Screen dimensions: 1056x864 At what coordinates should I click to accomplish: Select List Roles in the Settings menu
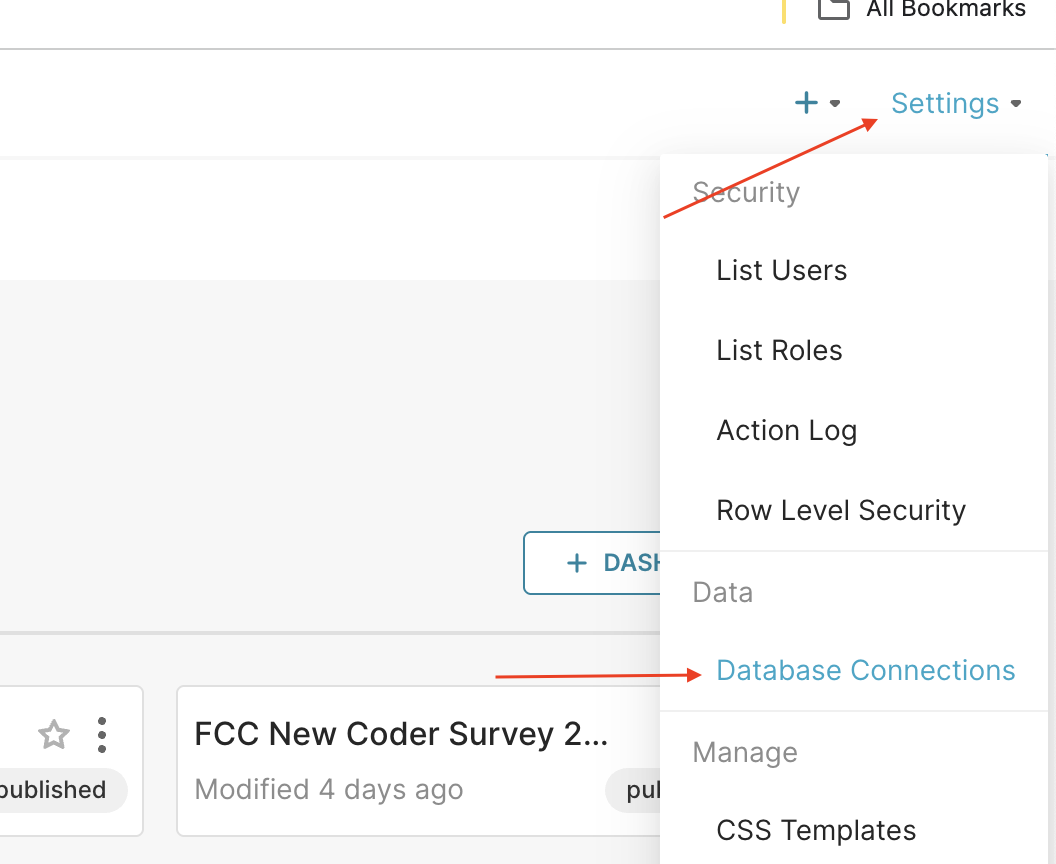778,350
